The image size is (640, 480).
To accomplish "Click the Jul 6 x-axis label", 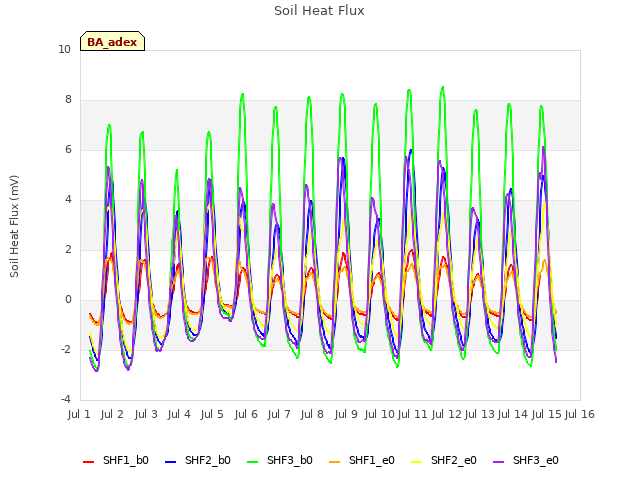I will [246, 414].
